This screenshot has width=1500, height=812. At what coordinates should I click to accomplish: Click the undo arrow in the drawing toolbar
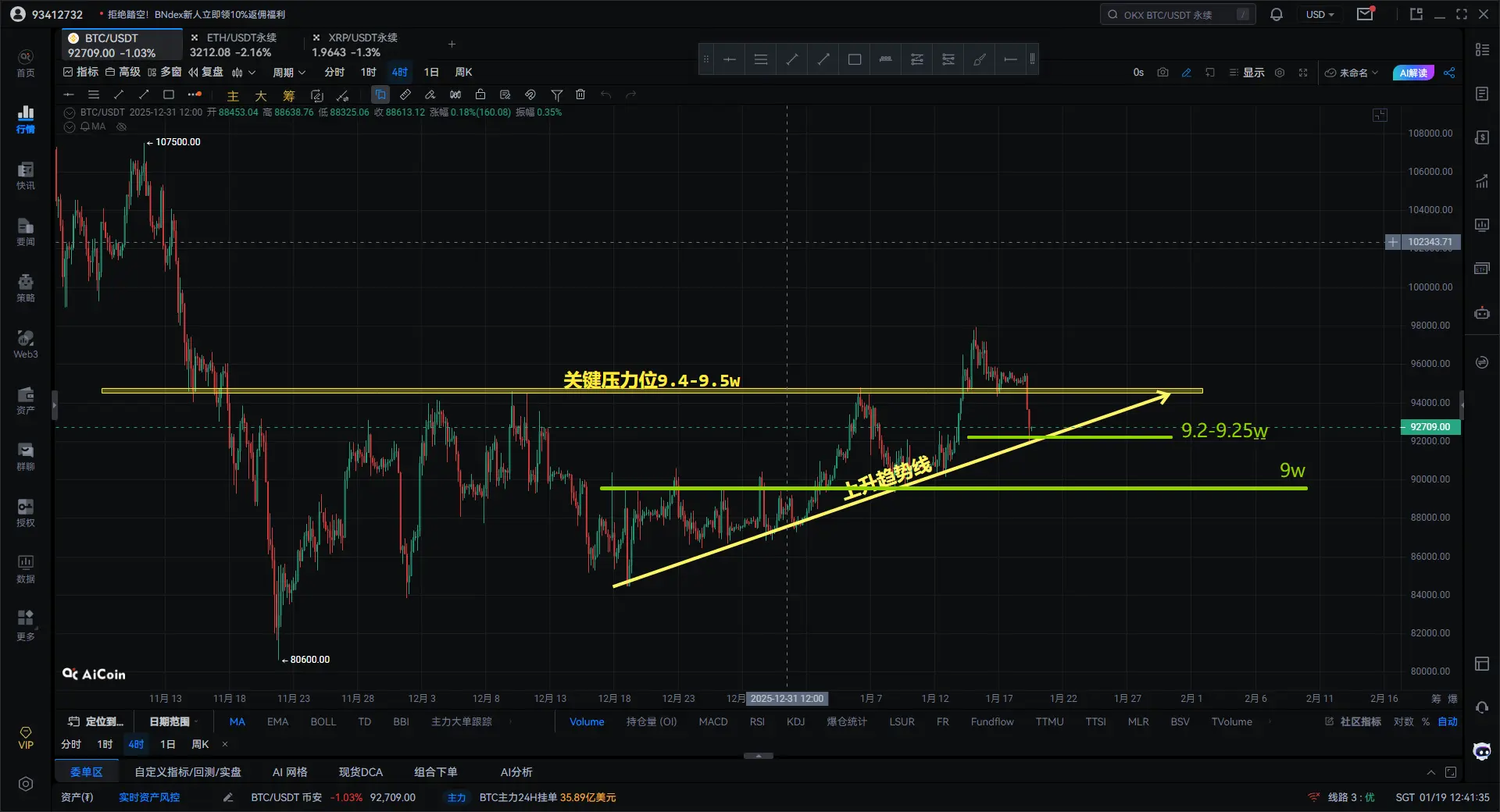click(605, 94)
